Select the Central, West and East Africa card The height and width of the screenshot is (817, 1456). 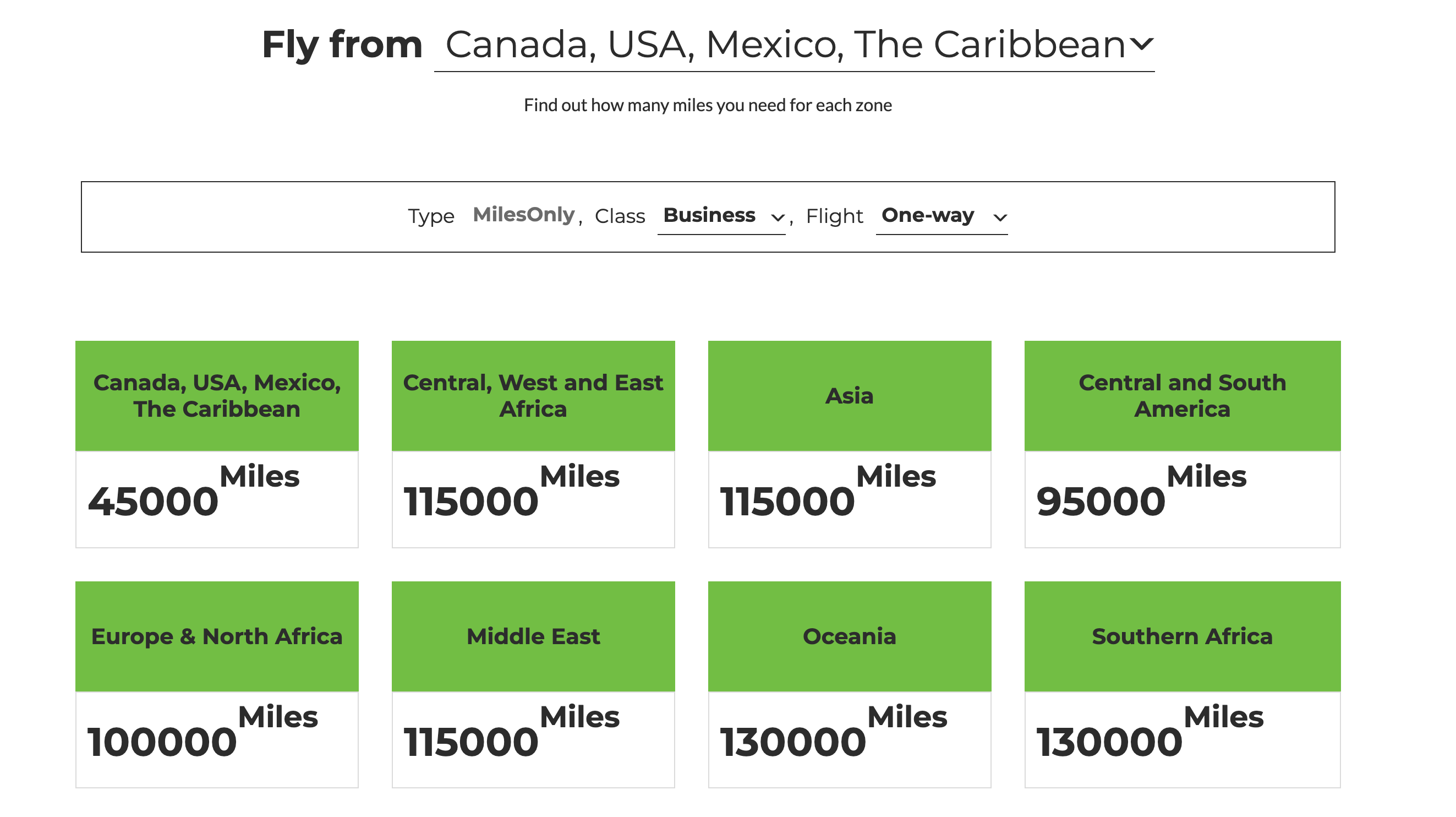(533, 396)
